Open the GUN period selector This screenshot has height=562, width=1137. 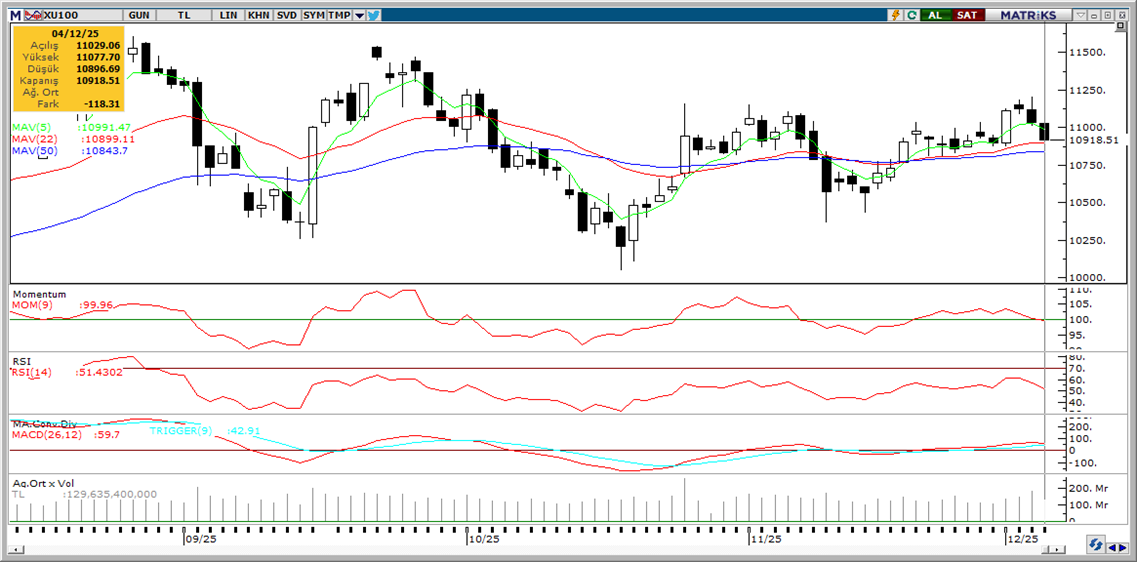tap(140, 15)
